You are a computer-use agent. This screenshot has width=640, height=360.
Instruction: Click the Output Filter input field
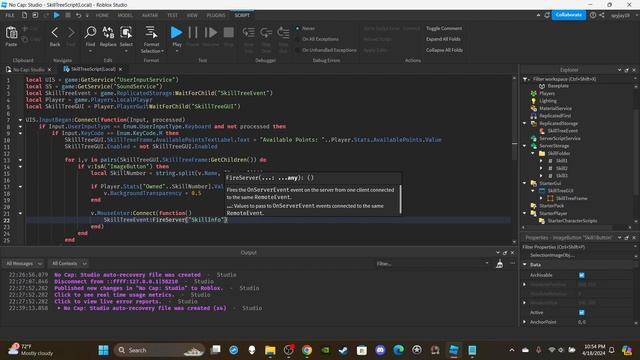tap(432, 264)
